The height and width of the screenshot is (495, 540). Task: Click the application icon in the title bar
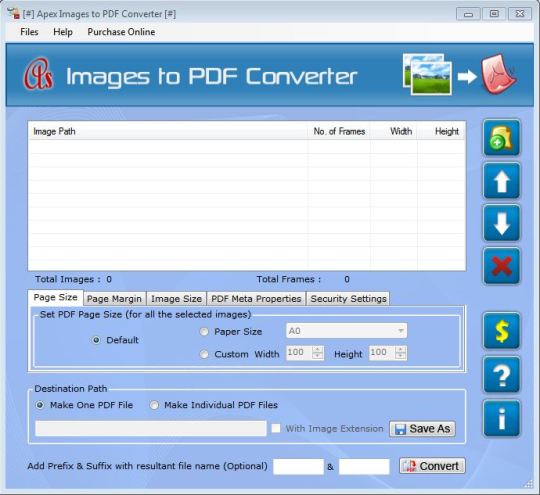tap(13, 13)
